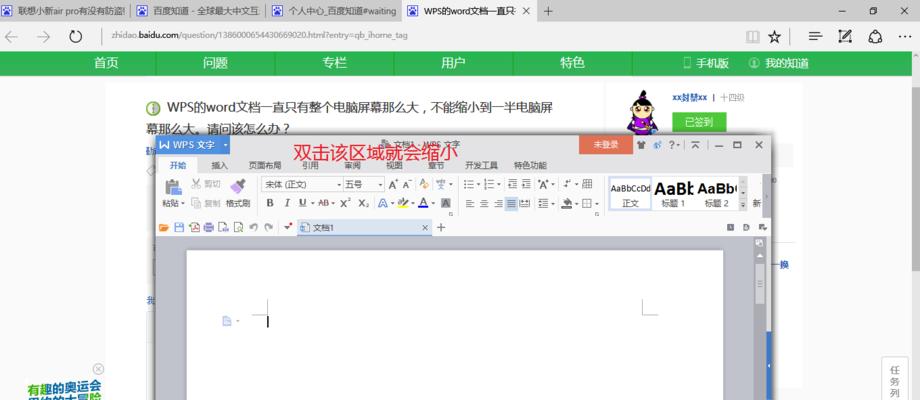This screenshot has height=400, width=920.
Task: Increase font size with A+ icon
Action: 393,184
